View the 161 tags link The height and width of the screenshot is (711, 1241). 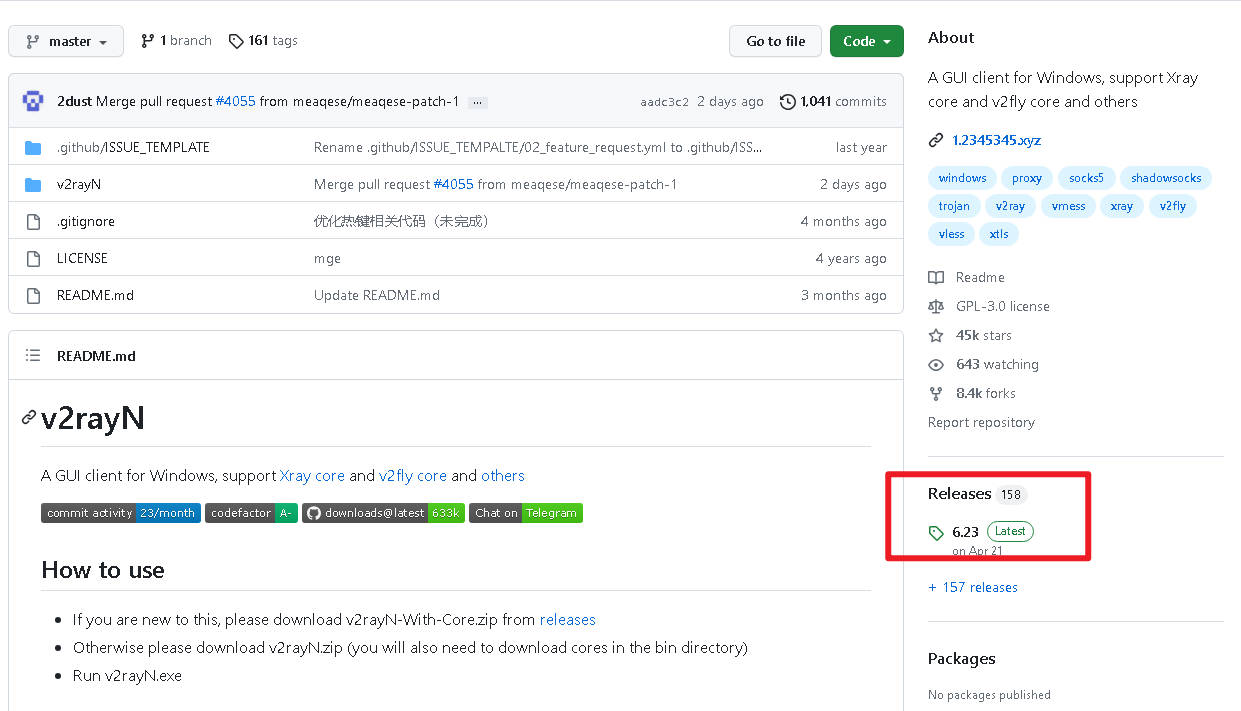tap(263, 41)
